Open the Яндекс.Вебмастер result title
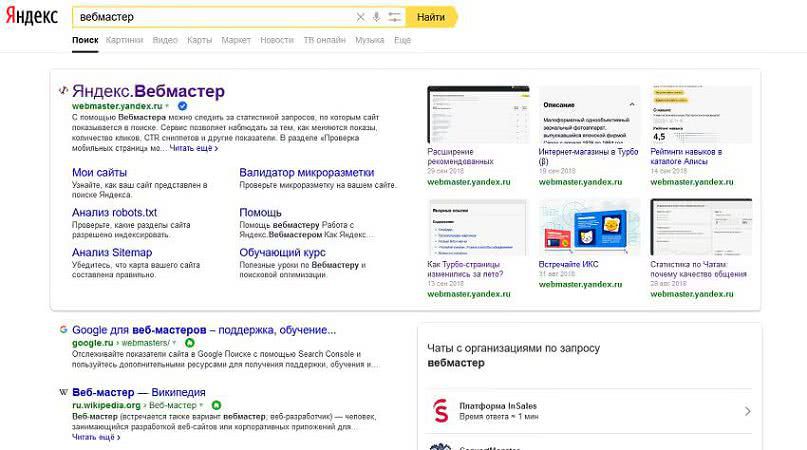The width and height of the screenshot is (807, 450). [148, 91]
